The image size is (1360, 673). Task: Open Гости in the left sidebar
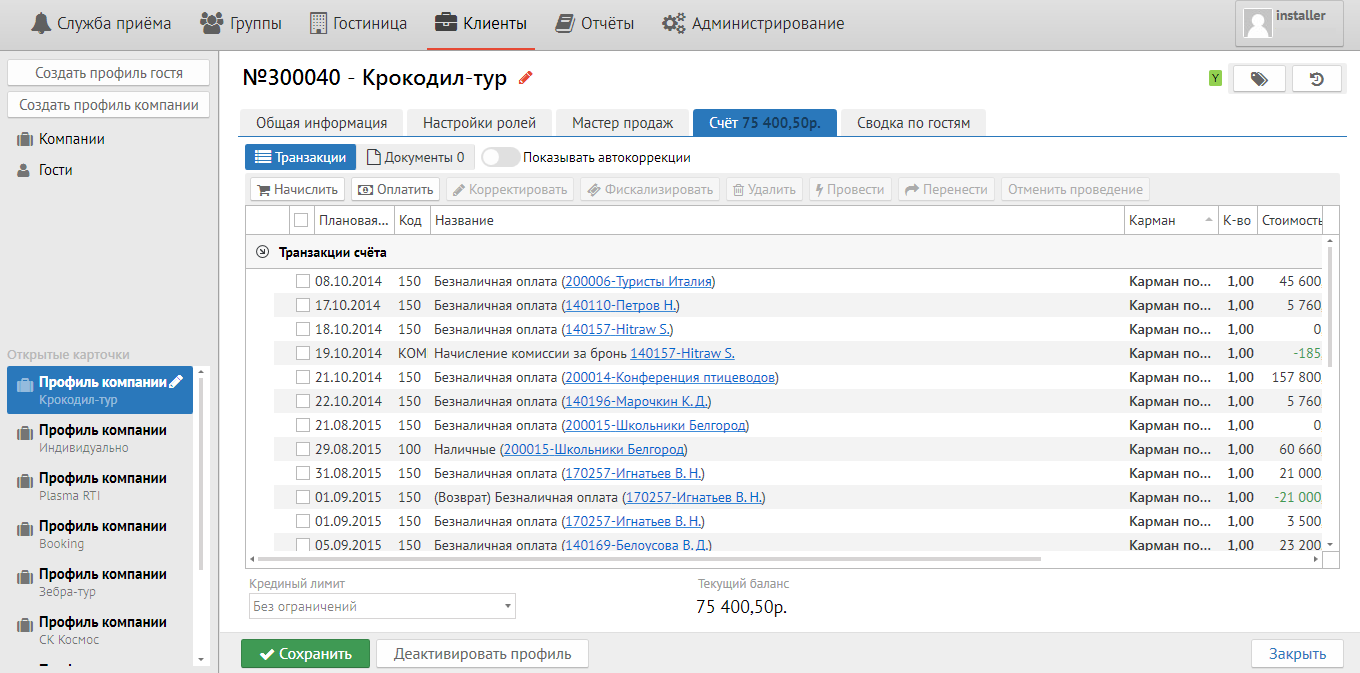pyautogui.click(x=56, y=170)
